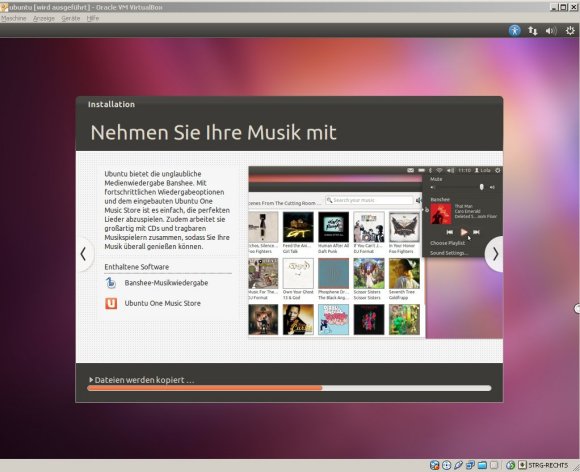Click the mouse integration status icon
Screen dimensions: 580x472
point(510,465)
